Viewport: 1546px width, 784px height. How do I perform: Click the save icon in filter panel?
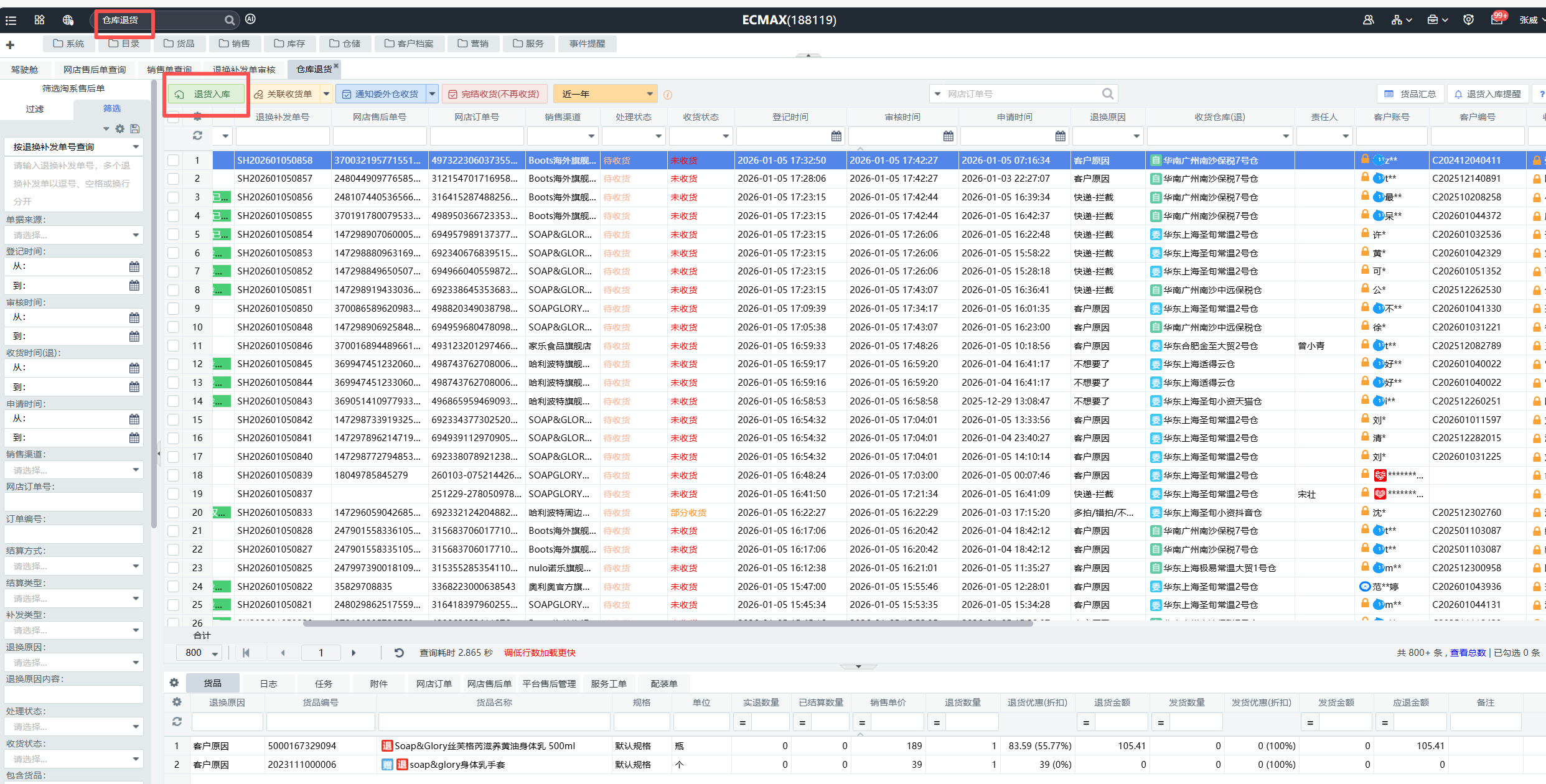[135, 129]
